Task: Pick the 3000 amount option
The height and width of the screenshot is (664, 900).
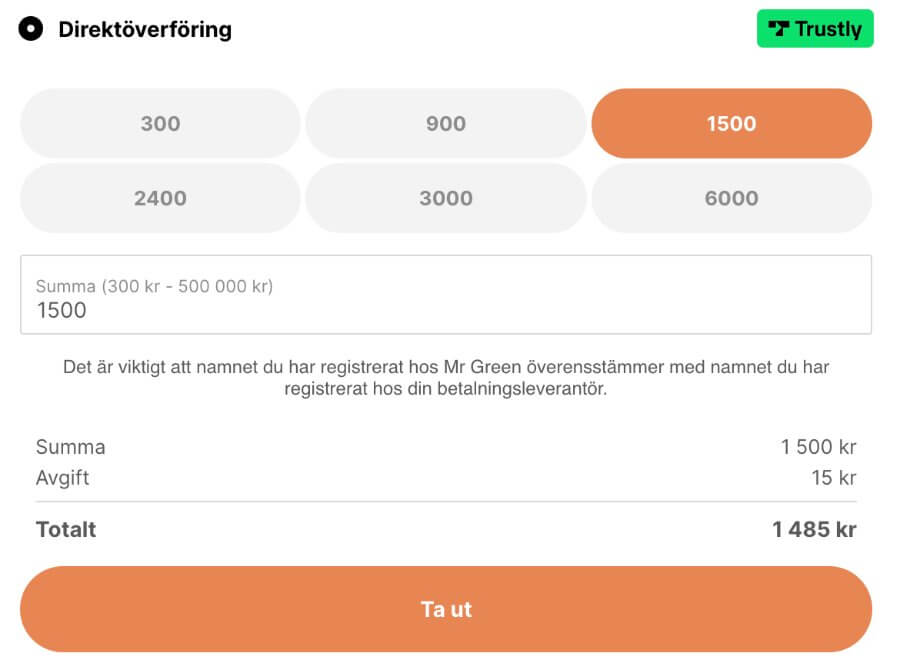Action: coord(446,198)
